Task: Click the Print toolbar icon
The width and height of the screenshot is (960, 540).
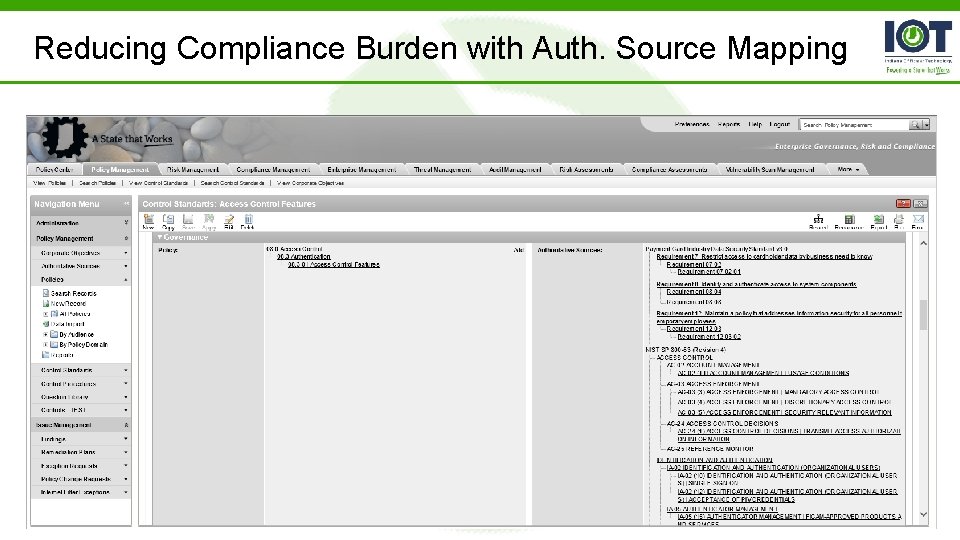Action: [899, 219]
